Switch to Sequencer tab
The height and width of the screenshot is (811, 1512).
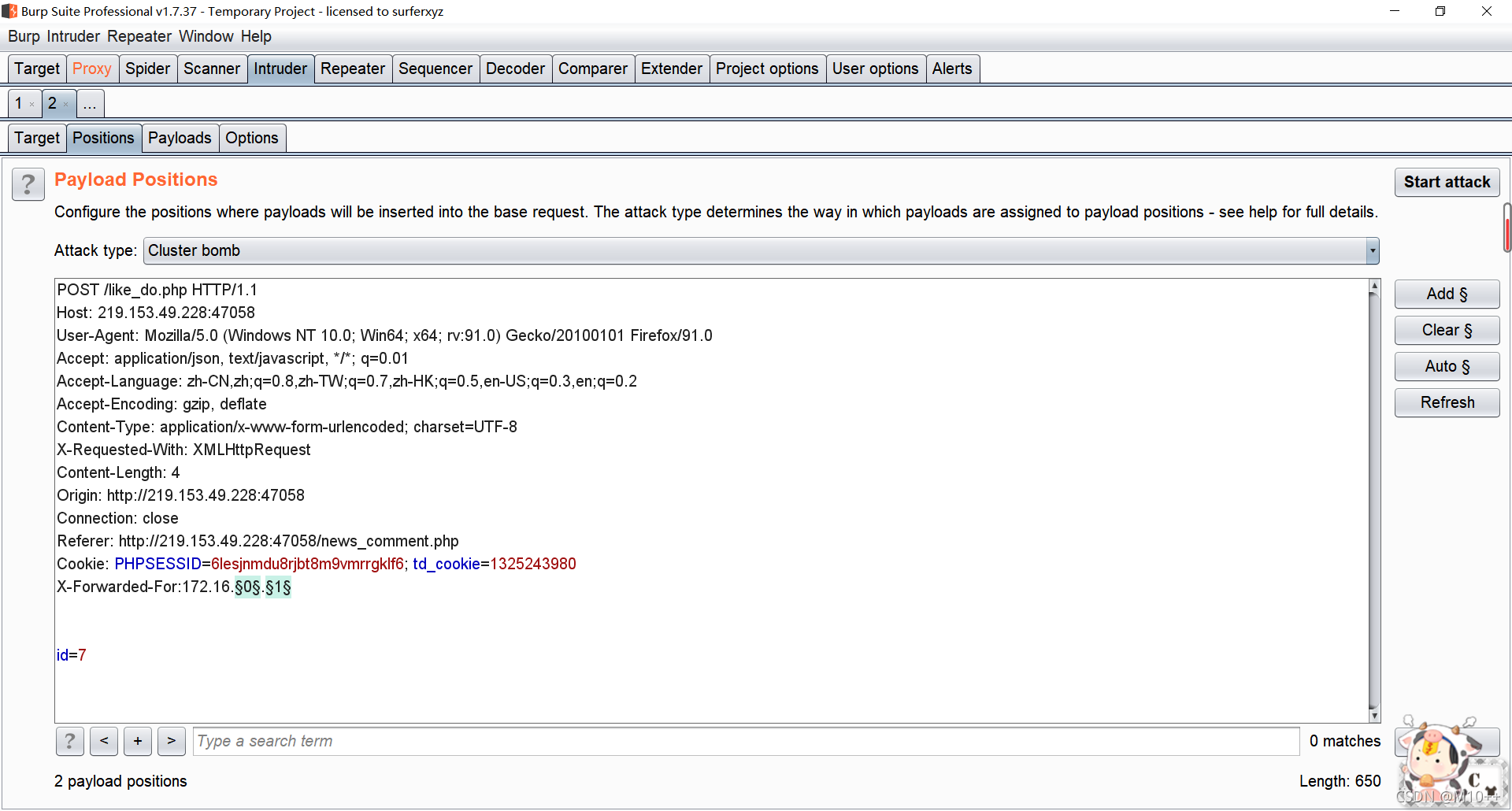435,69
